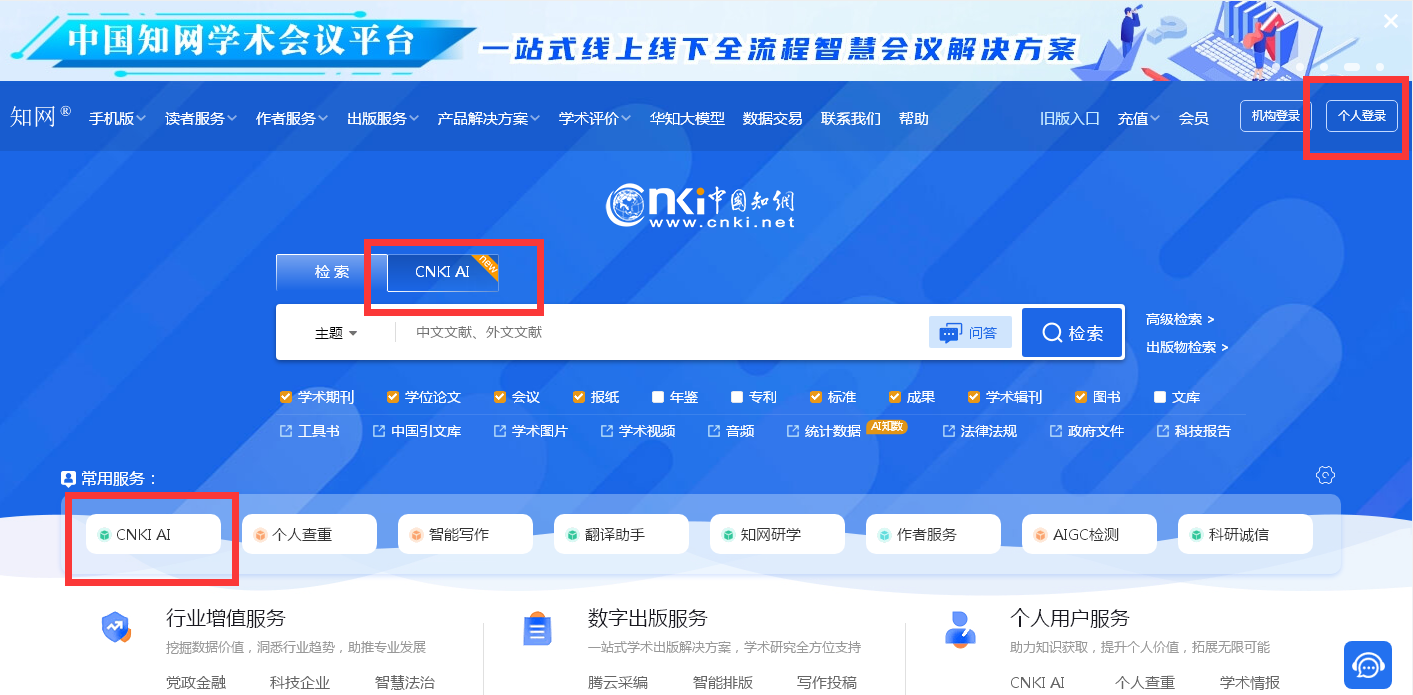Open the customer service chat bubble icon
Viewport: 1413px width, 695px height.
coord(1367,665)
